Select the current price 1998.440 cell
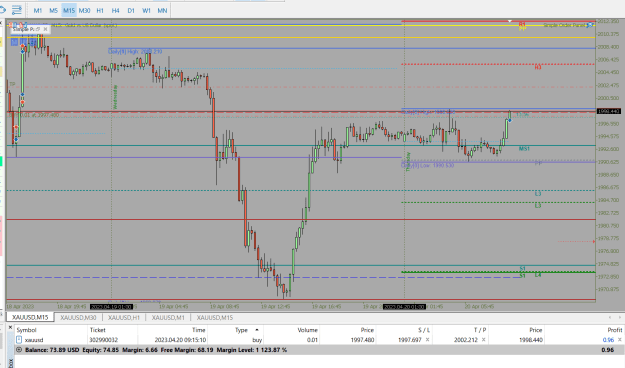This screenshot has height=368, width=625. coord(531,340)
